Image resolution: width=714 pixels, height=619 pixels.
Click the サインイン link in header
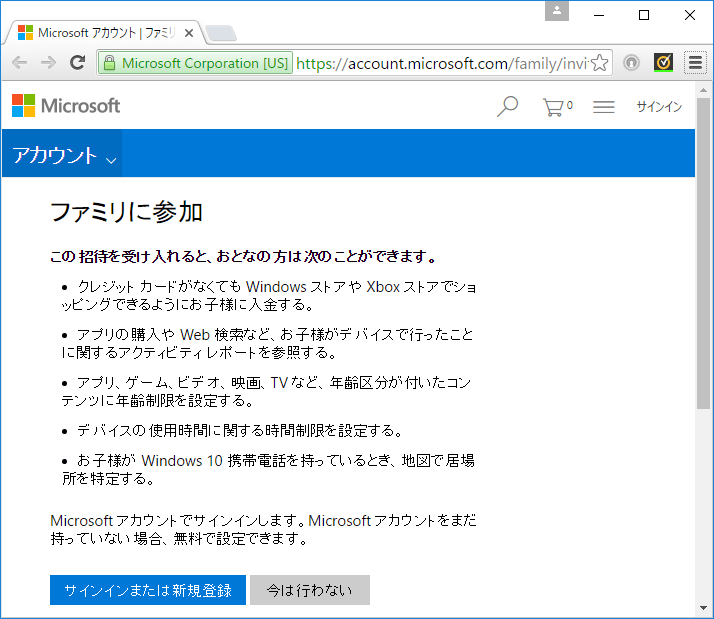659,107
